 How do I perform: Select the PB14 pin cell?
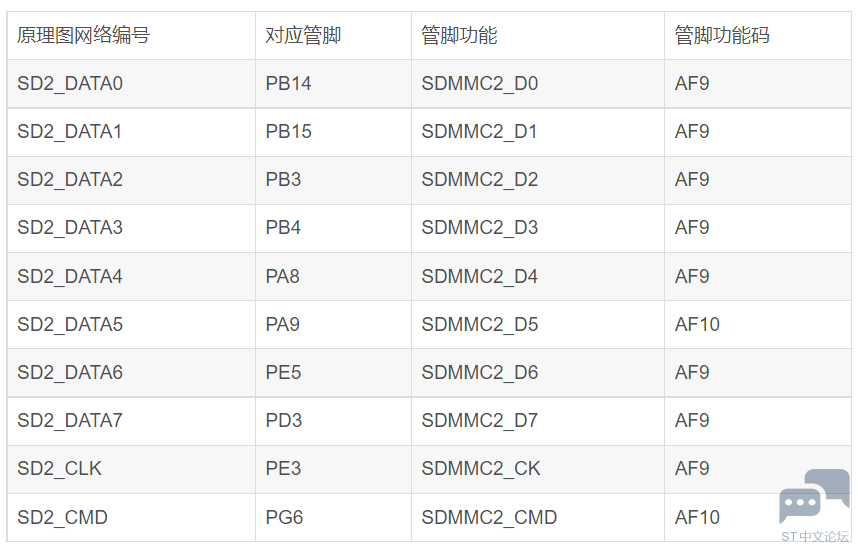coord(333,84)
